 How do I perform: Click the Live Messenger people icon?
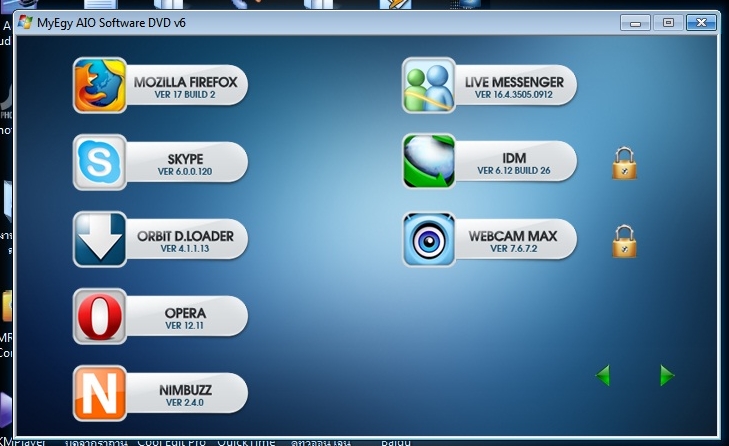(x=429, y=85)
